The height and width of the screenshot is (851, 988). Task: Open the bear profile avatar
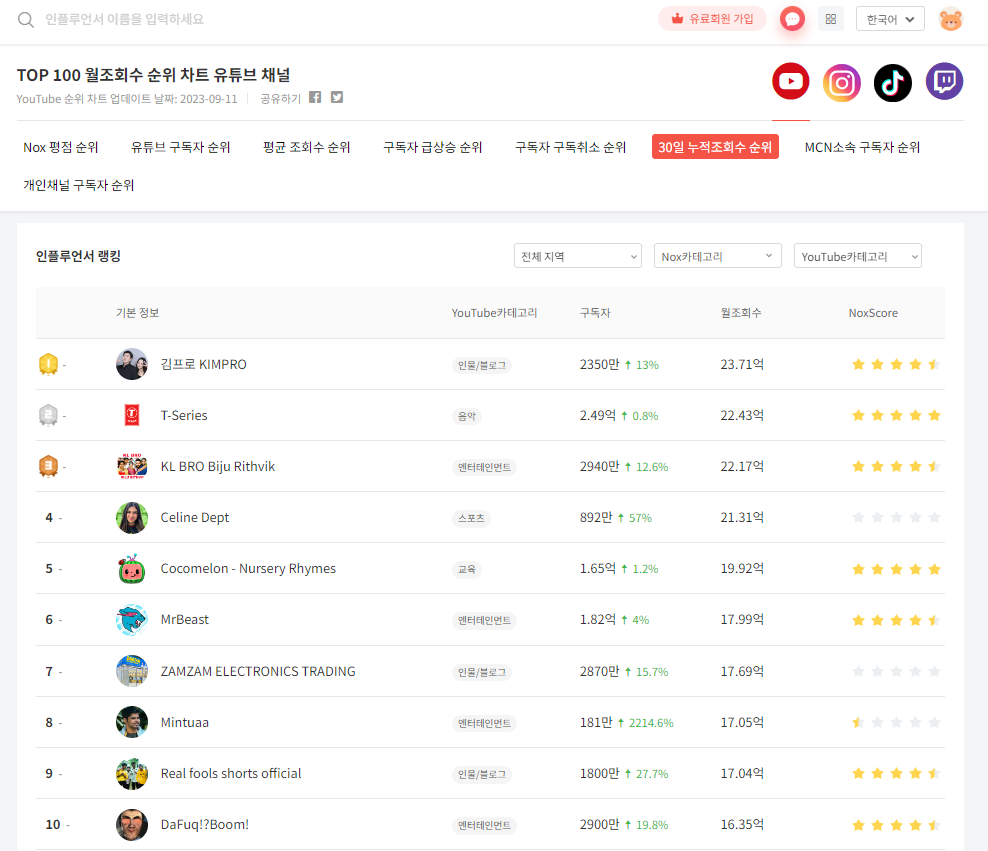tap(950, 20)
